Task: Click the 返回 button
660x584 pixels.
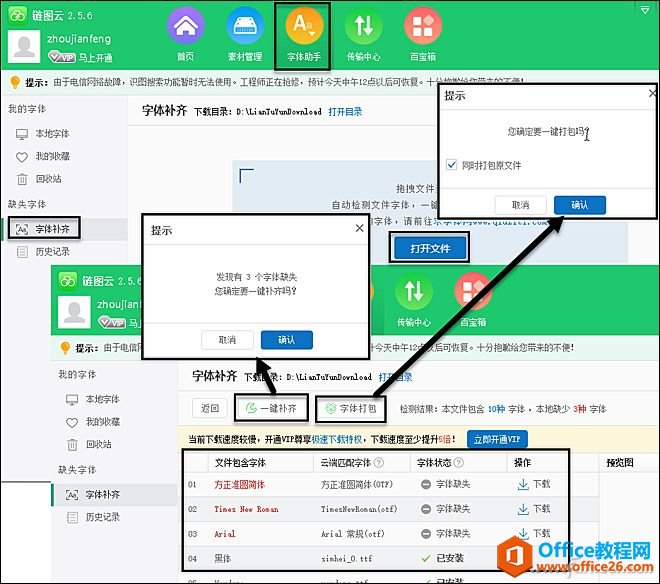Action: 210,408
